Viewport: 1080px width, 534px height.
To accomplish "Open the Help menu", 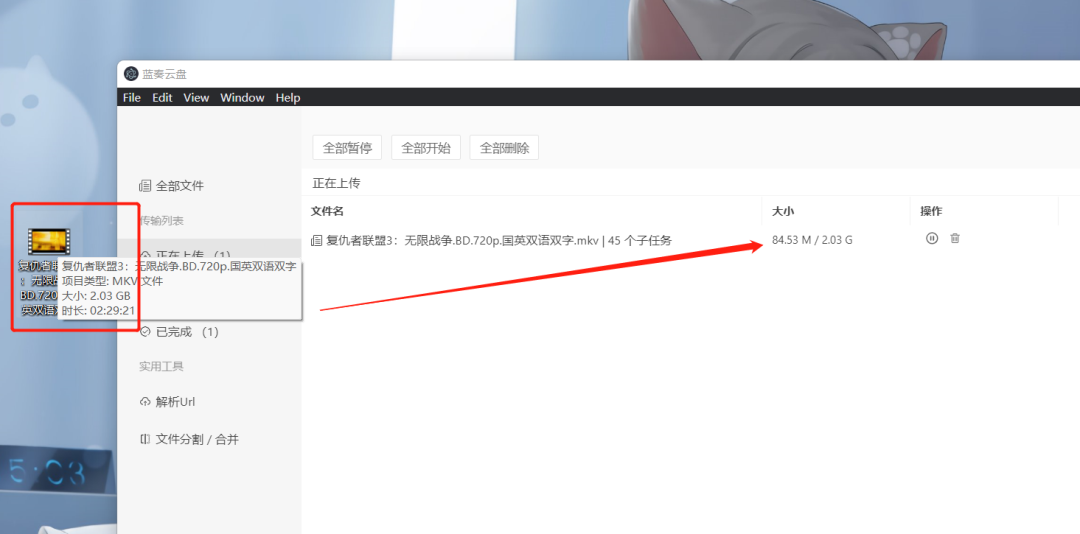I will click(288, 98).
